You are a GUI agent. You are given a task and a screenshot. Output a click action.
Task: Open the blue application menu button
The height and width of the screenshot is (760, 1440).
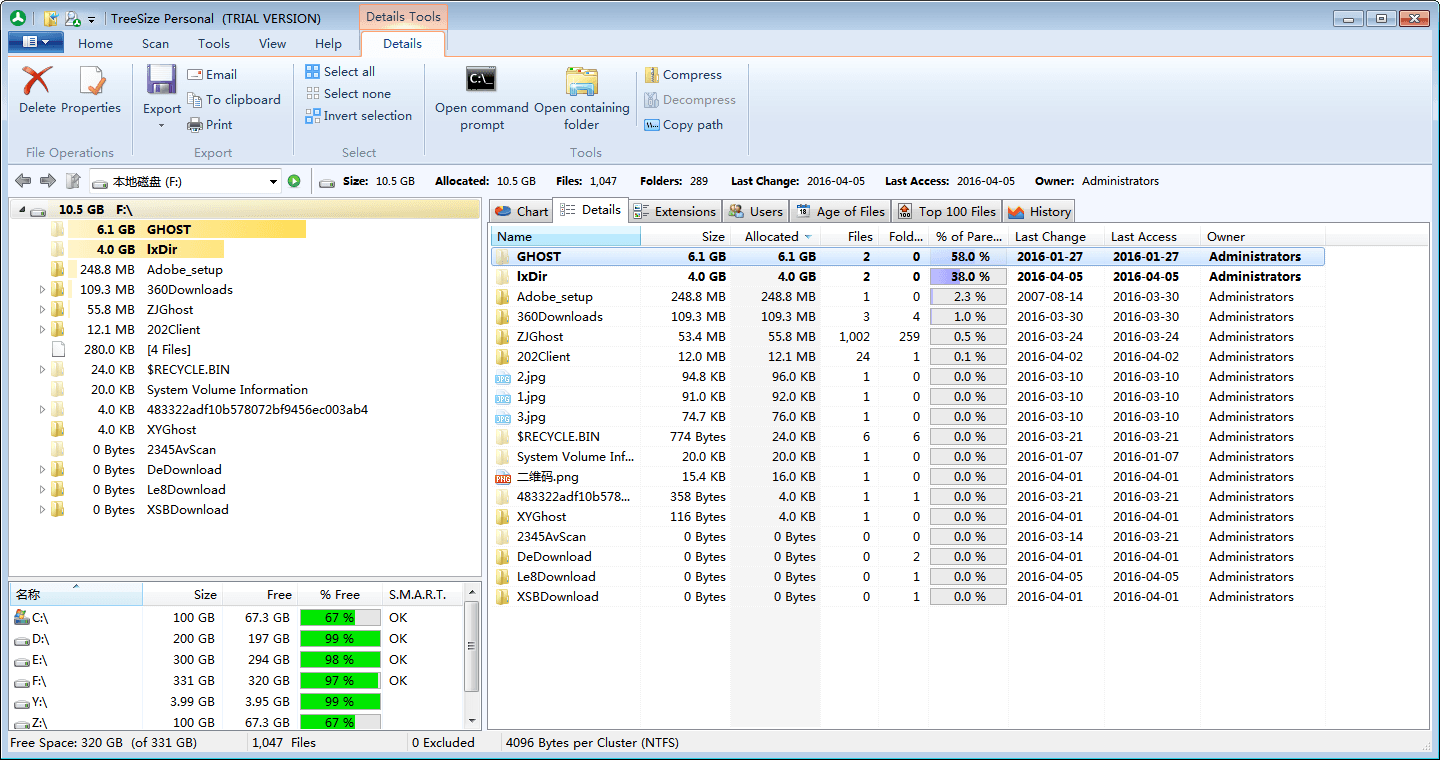point(36,42)
